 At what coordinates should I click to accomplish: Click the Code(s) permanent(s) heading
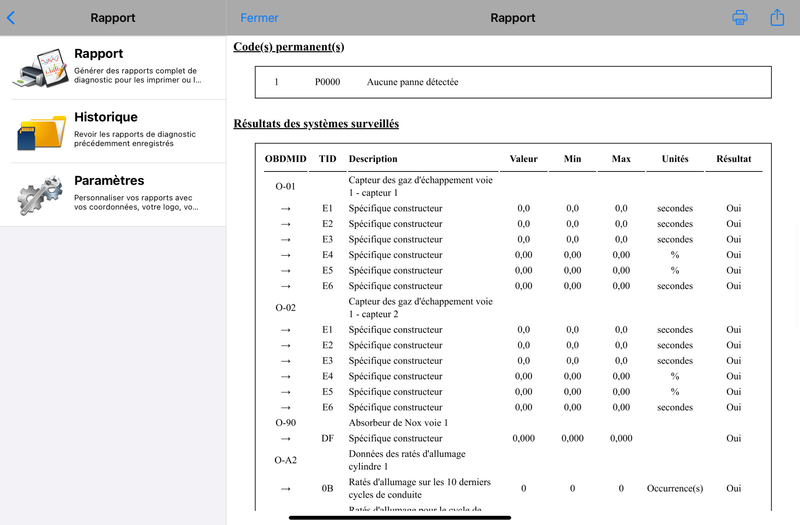point(289,47)
